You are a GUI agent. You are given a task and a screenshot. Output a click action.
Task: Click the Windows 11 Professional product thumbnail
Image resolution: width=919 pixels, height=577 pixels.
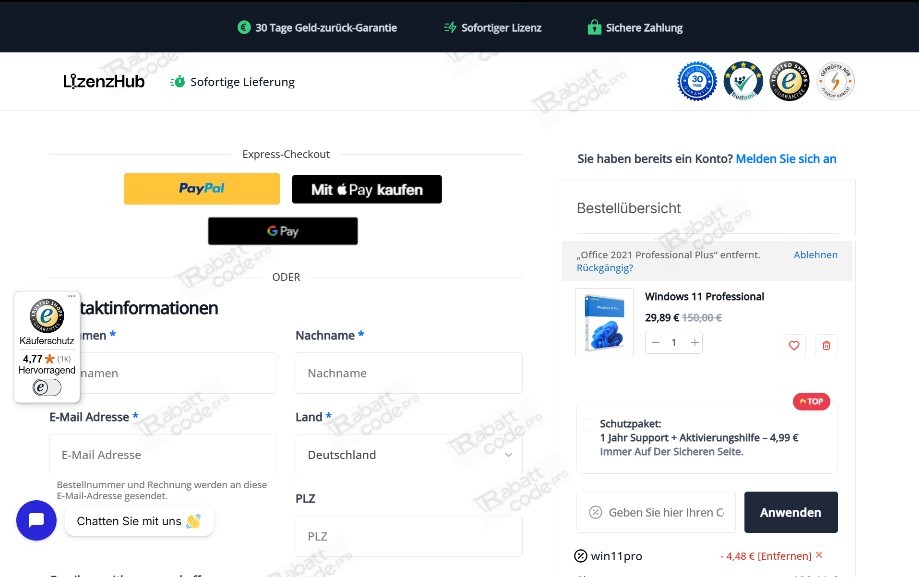[604, 323]
